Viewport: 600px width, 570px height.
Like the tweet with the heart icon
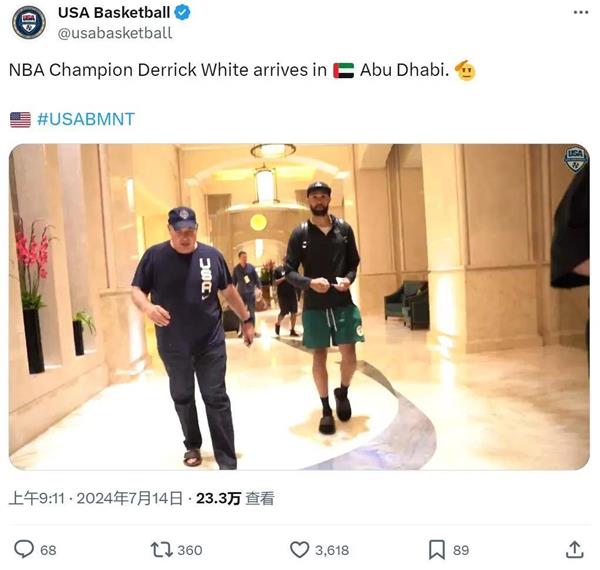click(299, 549)
